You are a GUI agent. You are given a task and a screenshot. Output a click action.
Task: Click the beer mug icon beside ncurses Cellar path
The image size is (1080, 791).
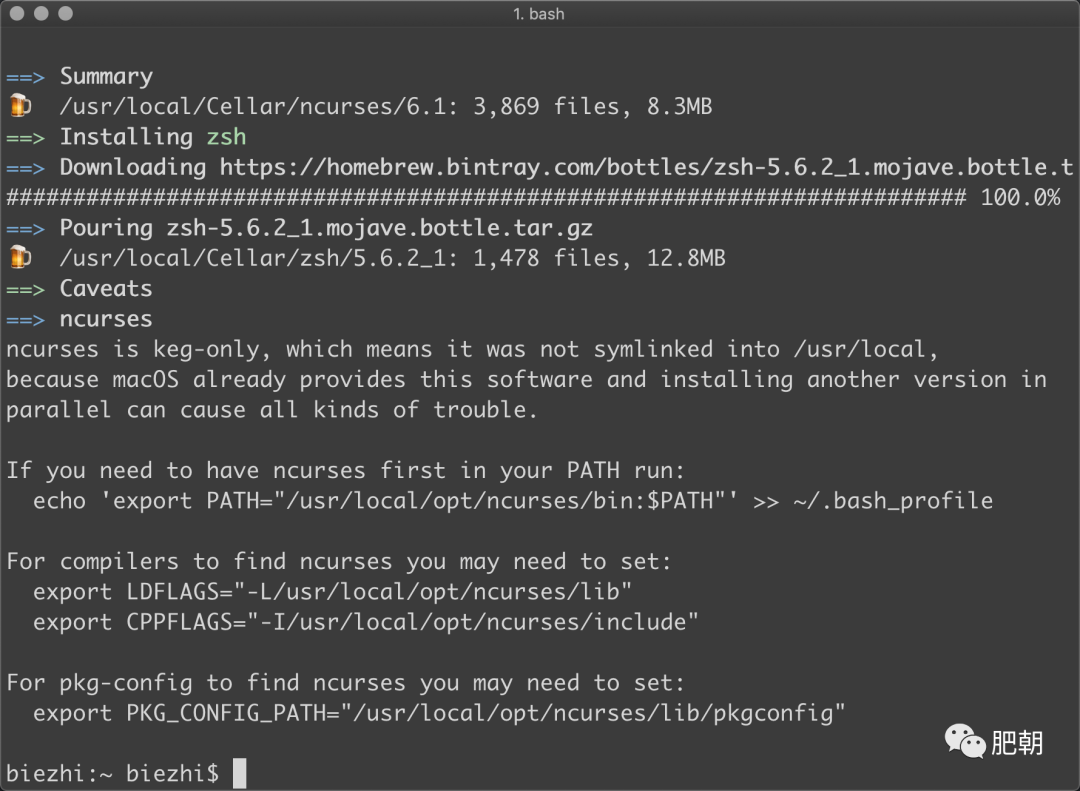pos(21,105)
